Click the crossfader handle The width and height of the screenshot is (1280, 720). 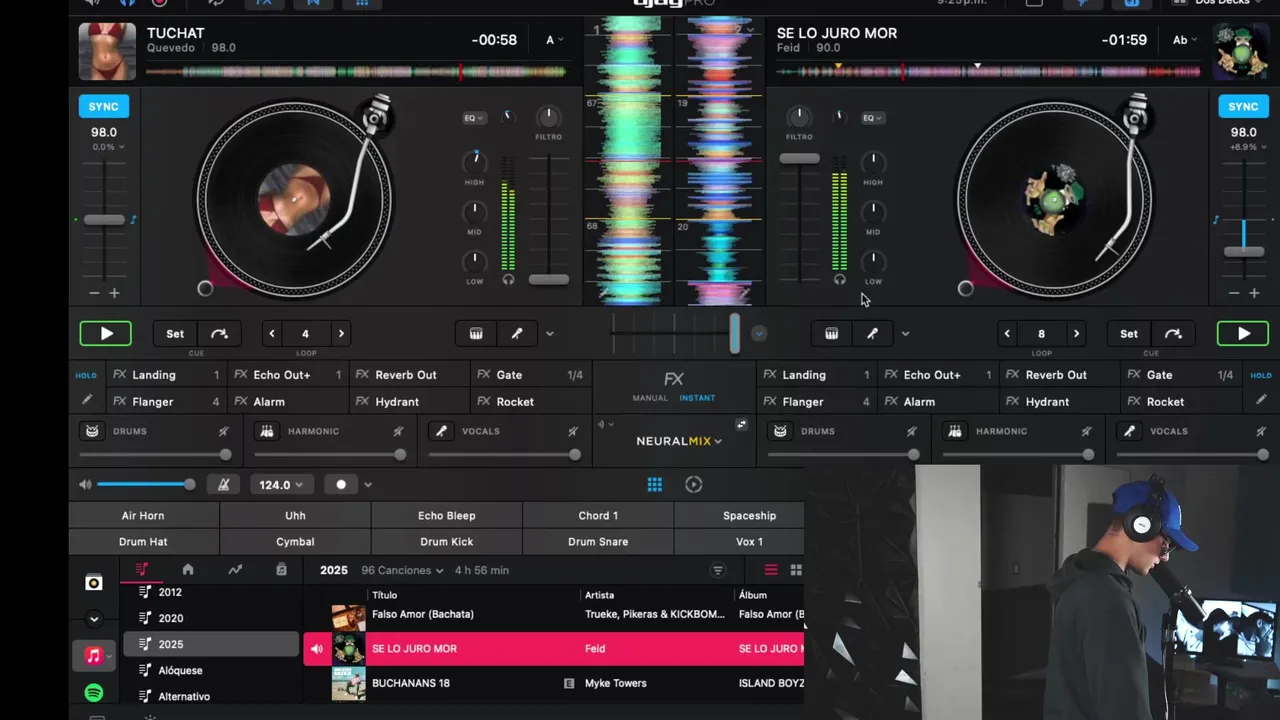(735, 333)
